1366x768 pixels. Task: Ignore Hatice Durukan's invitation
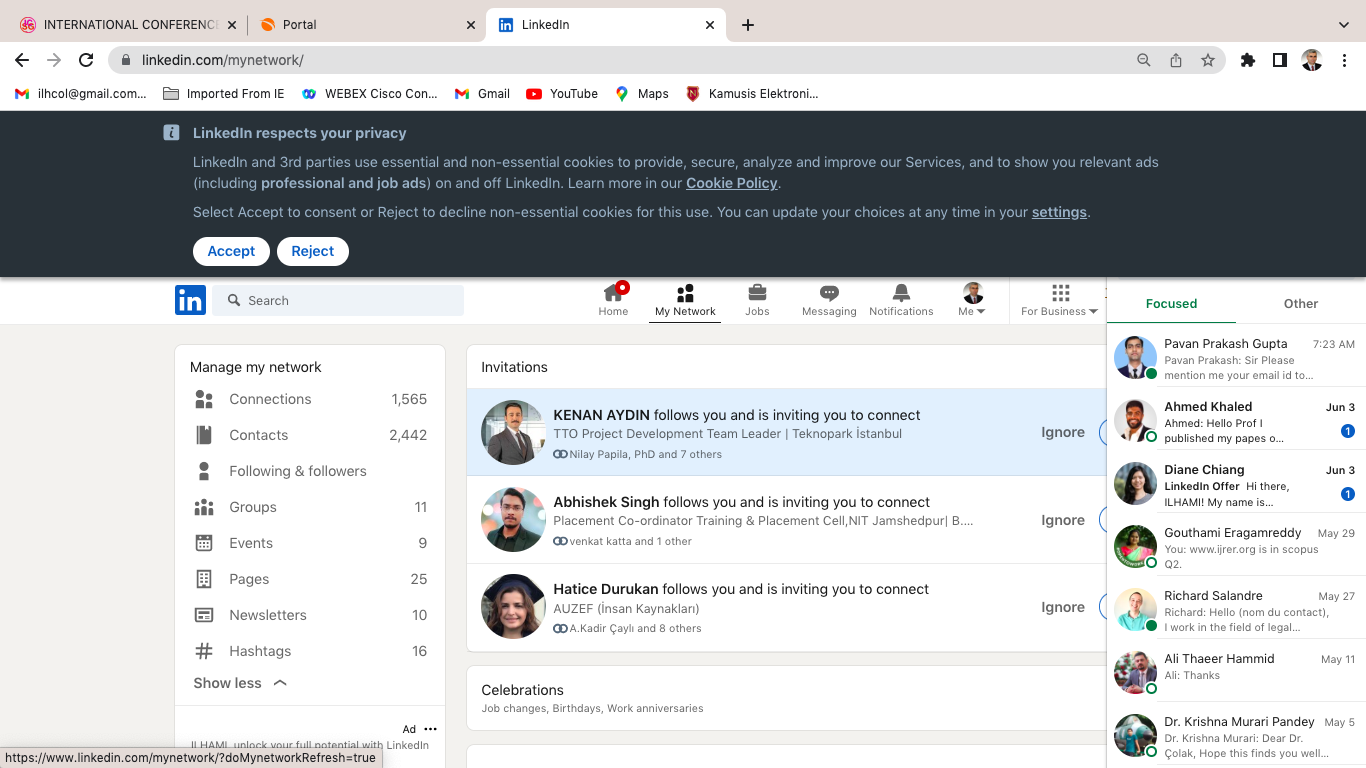coord(1063,607)
